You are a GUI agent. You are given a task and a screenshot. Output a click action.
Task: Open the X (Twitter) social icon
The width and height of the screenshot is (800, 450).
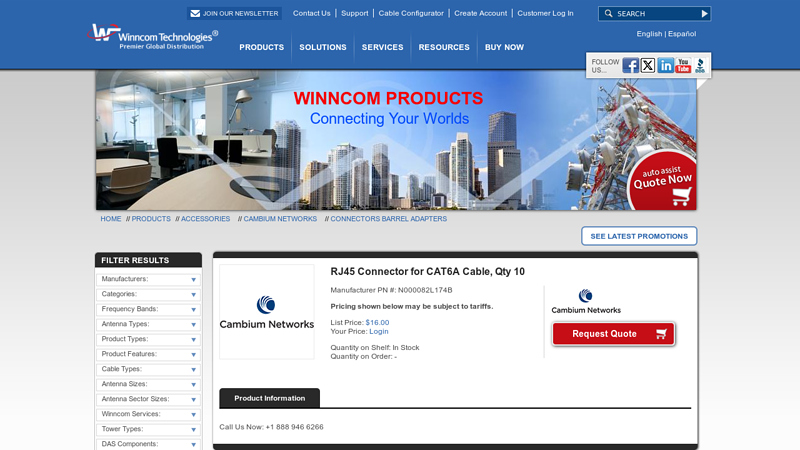[x=648, y=65]
